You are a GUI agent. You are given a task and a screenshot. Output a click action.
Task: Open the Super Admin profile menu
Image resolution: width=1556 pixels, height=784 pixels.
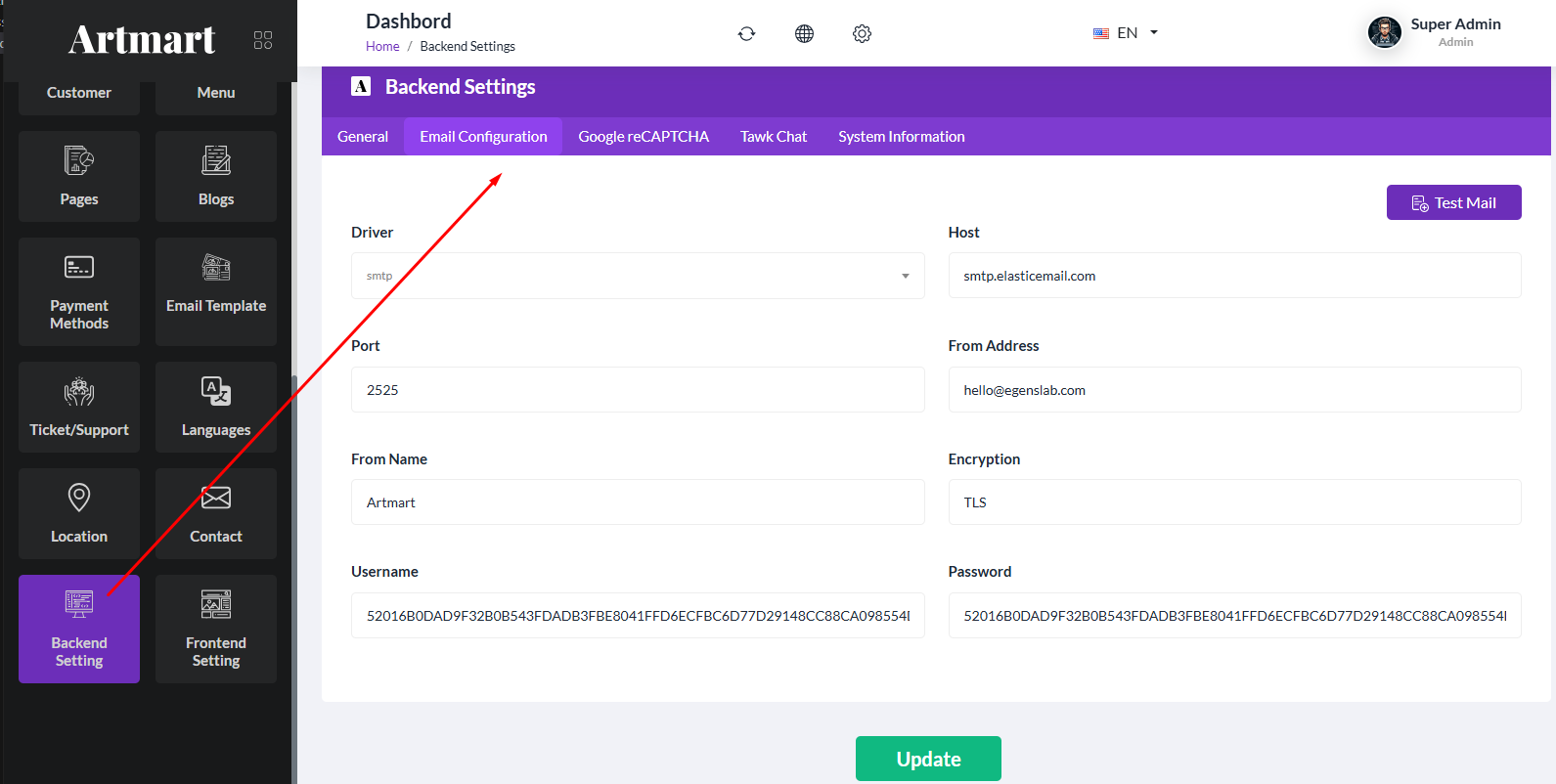tap(1434, 32)
